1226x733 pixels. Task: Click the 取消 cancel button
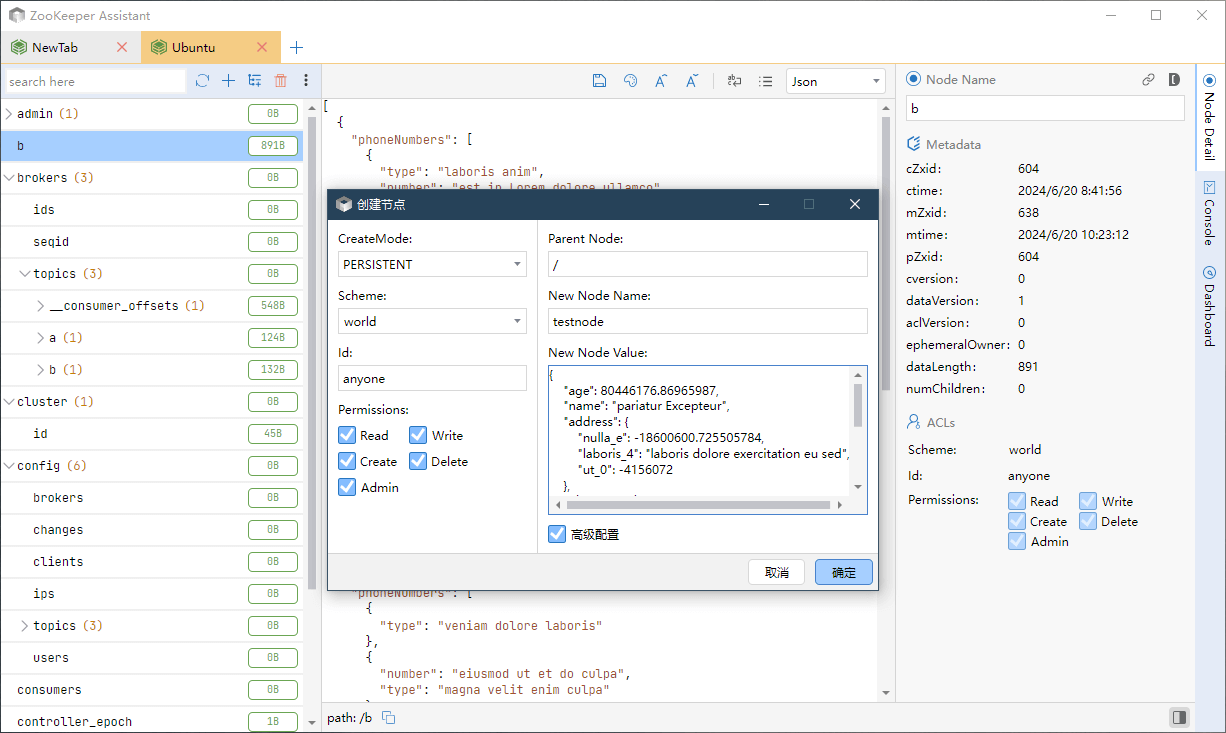click(776, 572)
